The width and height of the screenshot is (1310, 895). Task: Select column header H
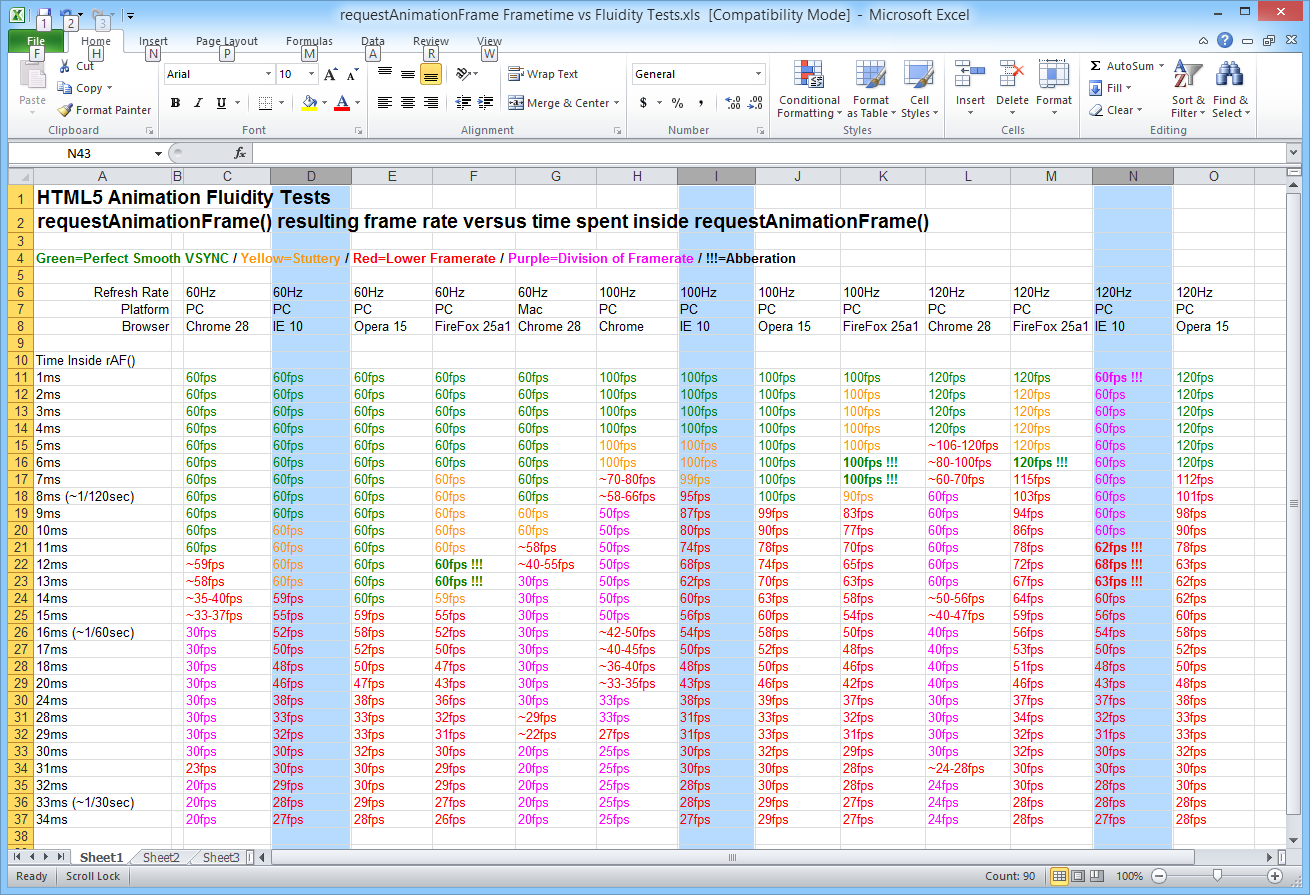tap(637, 177)
